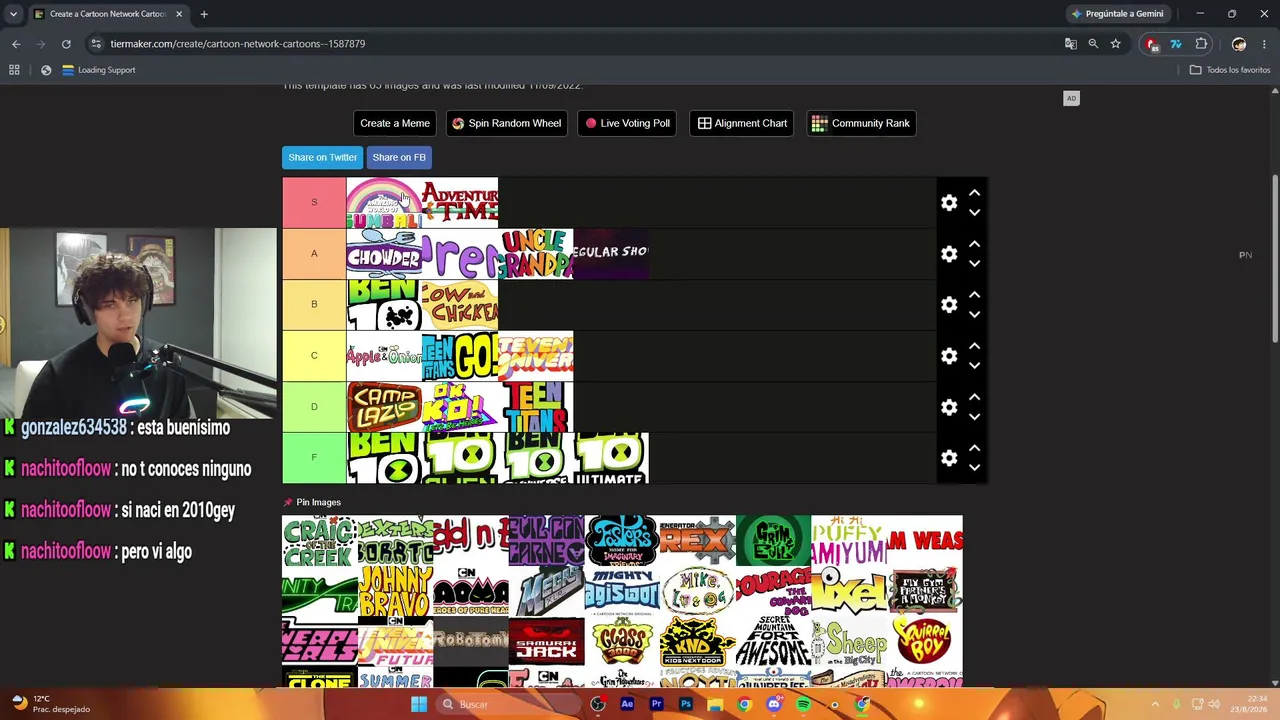Open the Chrome Extensions puzzle icon
Viewport: 1280px width, 720px height.
pos(1202,44)
